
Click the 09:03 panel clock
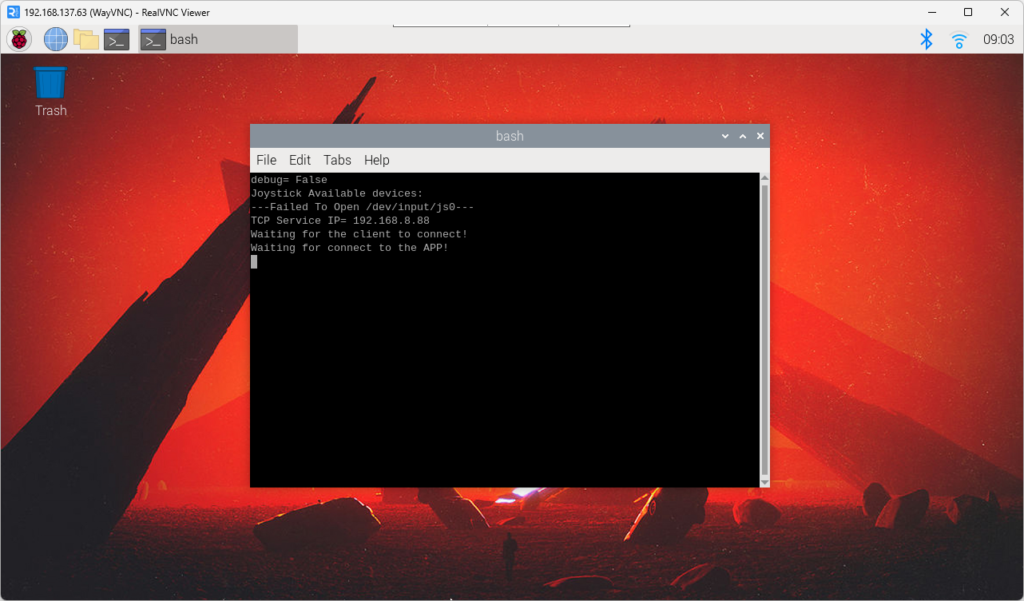click(998, 39)
